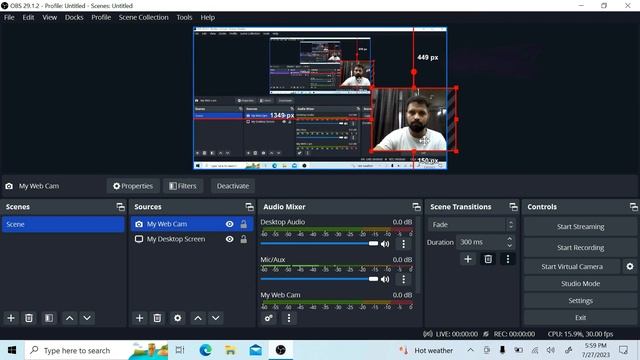This screenshot has height=360, width=640.
Task: Lock the My Web Cam source
Action: [x=244, y=224]
